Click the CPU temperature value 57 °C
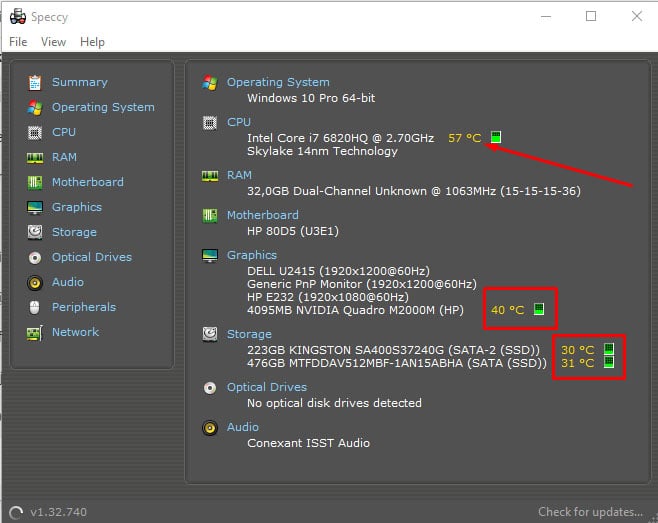Image resolution: width=658 pixels, height=523 pixels. point(465,138)
